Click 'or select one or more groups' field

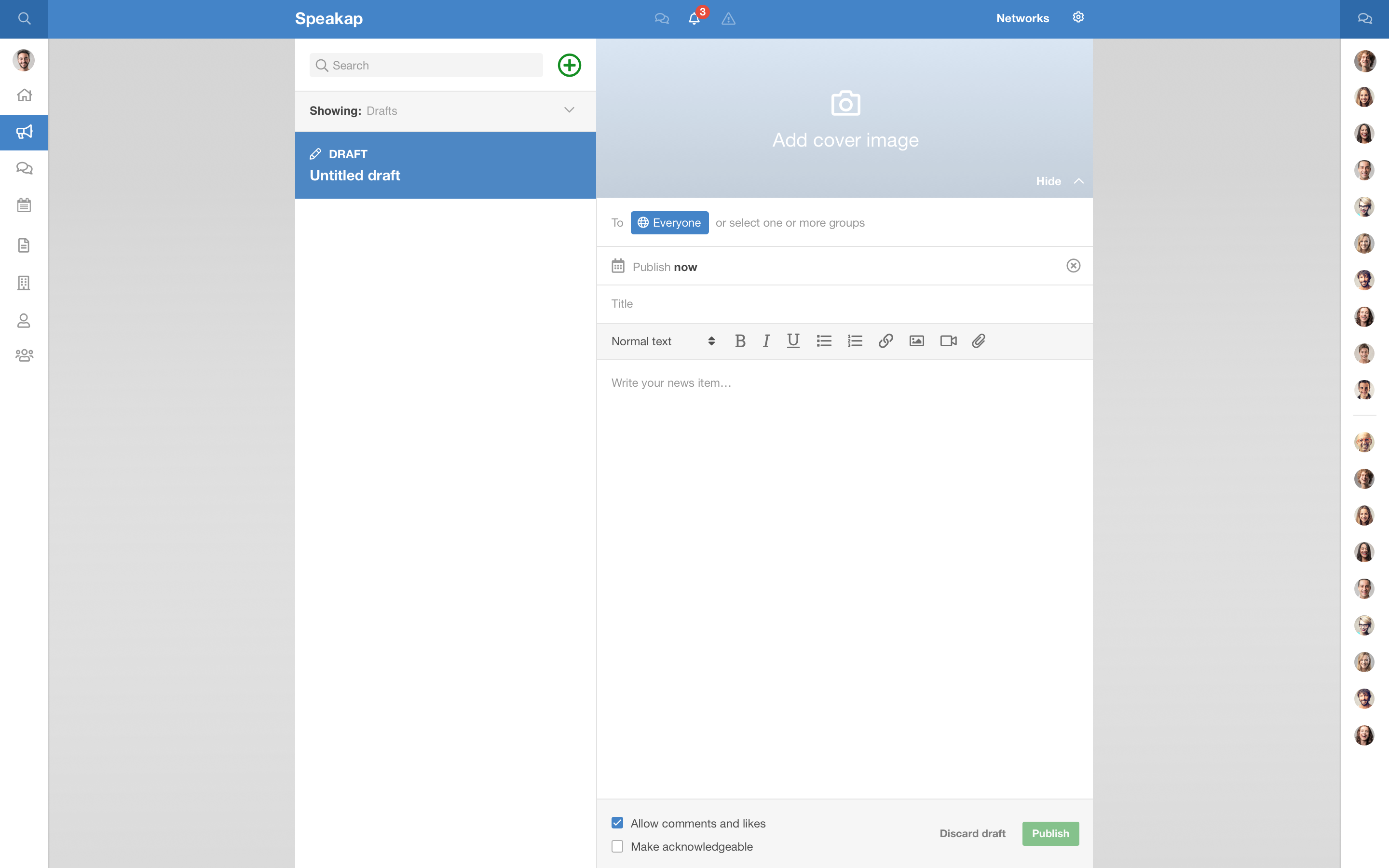point(790,223)
